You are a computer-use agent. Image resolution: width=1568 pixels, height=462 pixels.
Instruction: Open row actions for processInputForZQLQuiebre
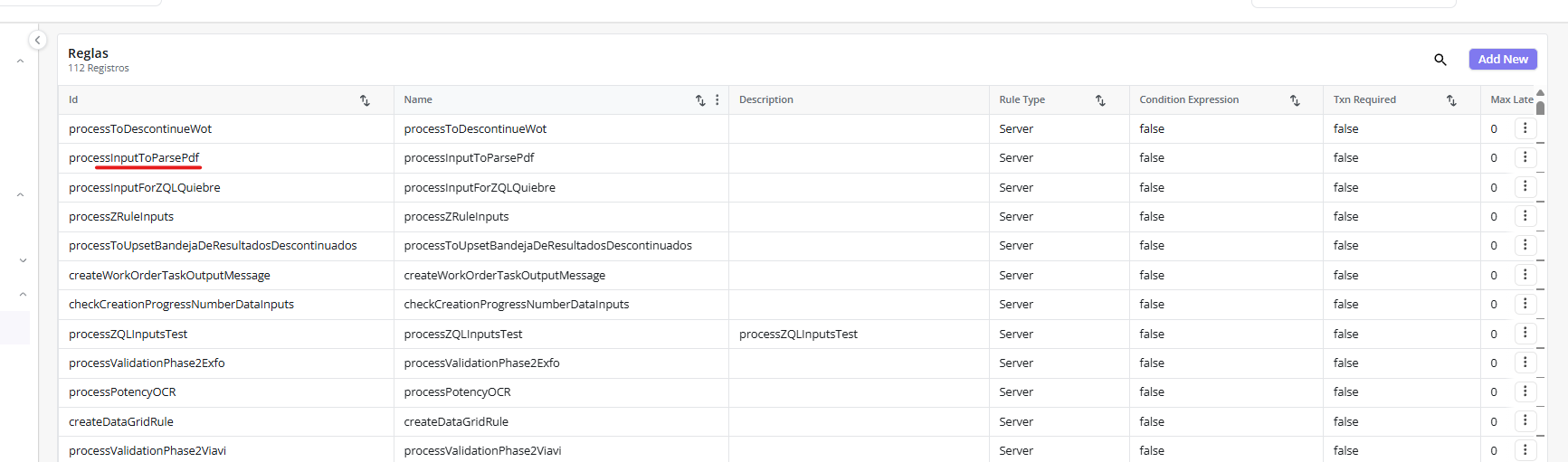[x=1525, y=186]
